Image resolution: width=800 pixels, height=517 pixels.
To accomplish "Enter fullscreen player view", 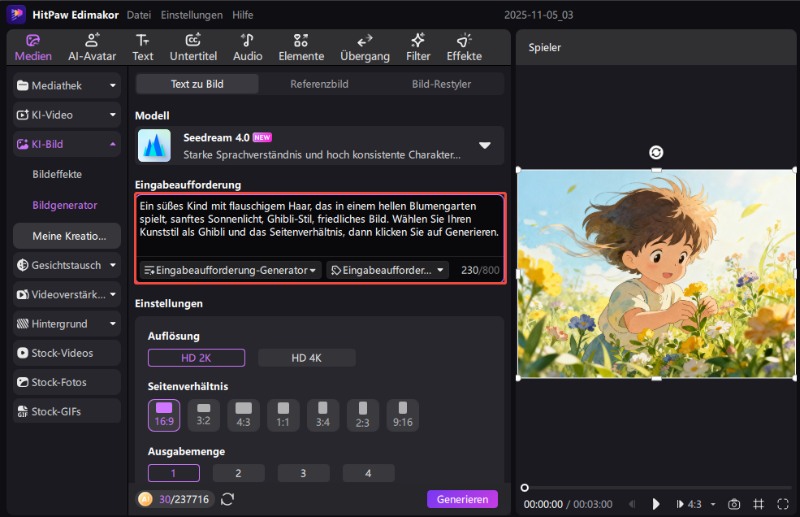I will click(x=783, y=504).
